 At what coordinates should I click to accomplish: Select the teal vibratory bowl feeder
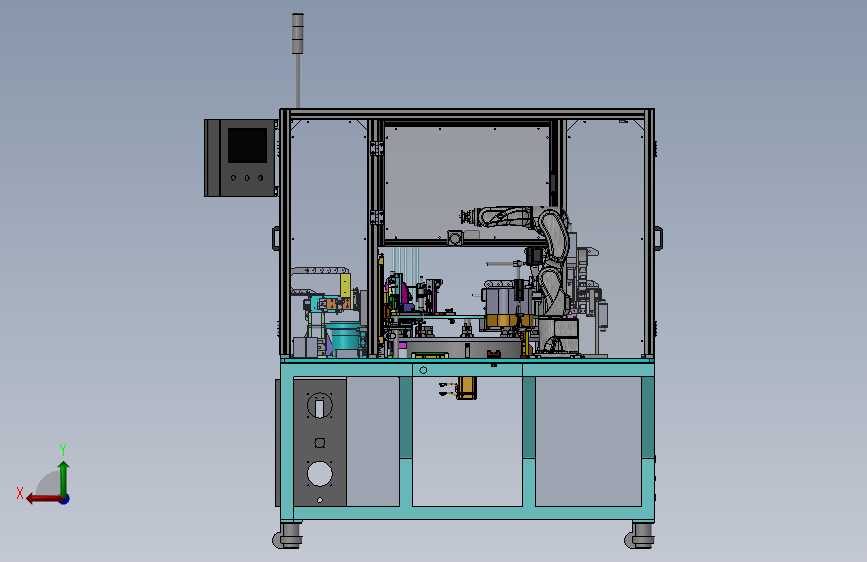point(346,336)
